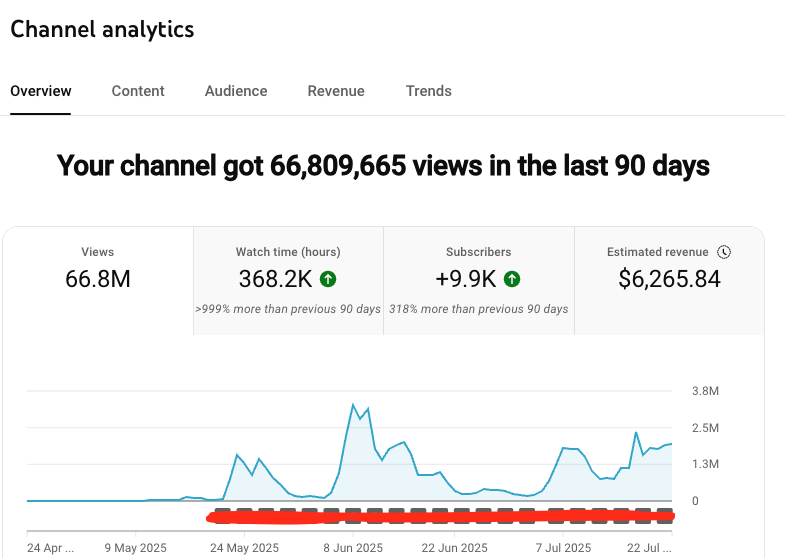Click the Overview tab
The width and height of the screenshot is (785, 558).
pos(41,91)
